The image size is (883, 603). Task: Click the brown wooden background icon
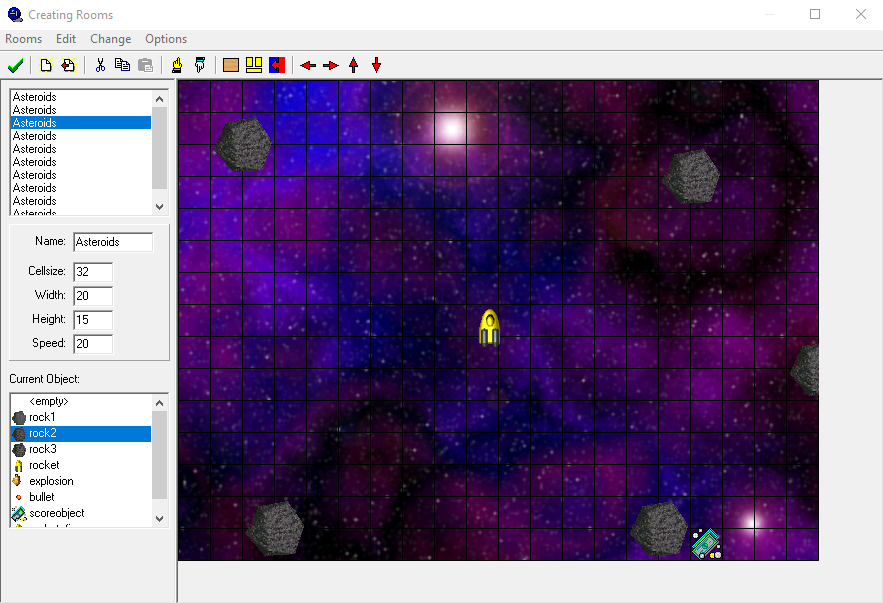pos(231,65)
